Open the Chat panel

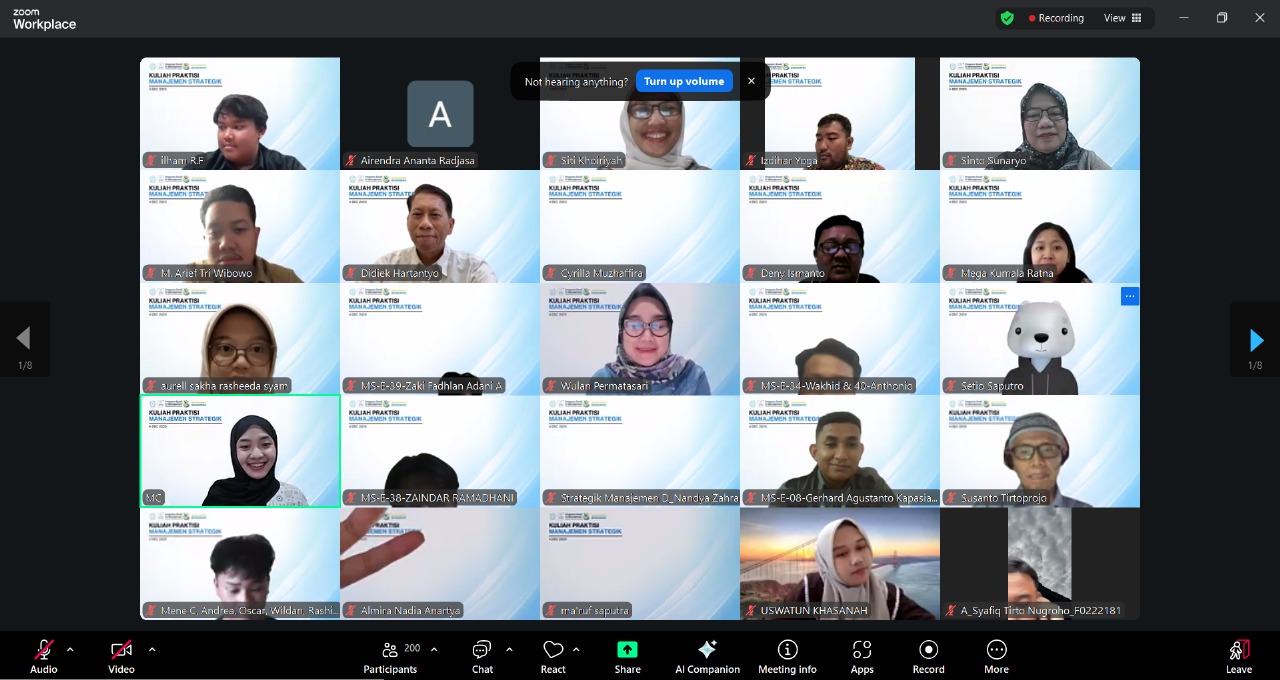point(482,656)
